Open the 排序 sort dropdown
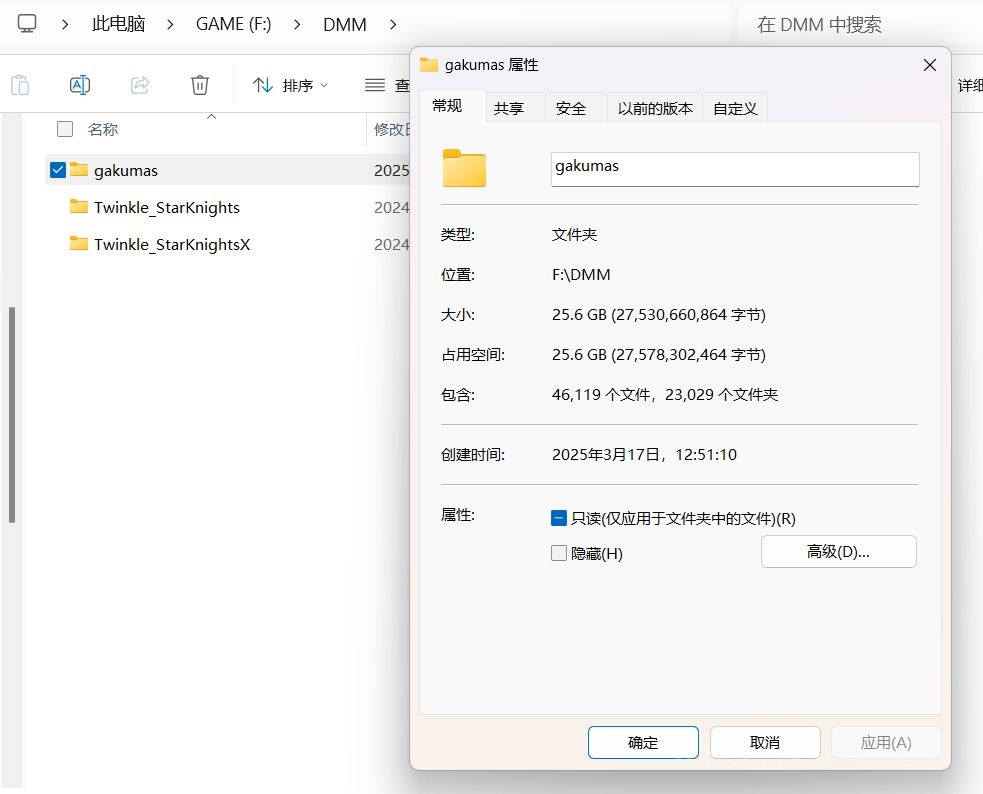Screen dimensions: 983x794 point(289,85)
